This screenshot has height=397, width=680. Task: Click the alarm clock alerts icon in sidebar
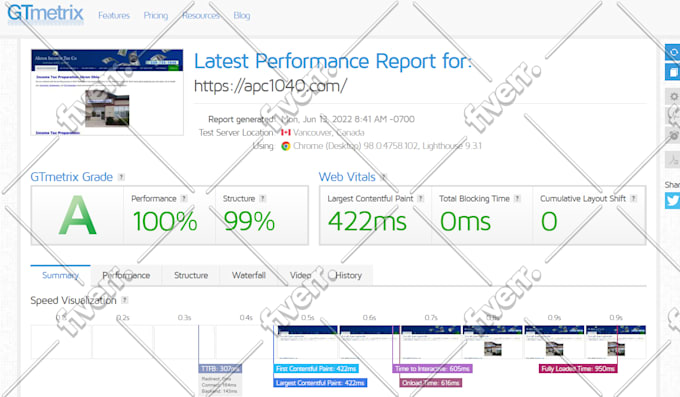673,135
